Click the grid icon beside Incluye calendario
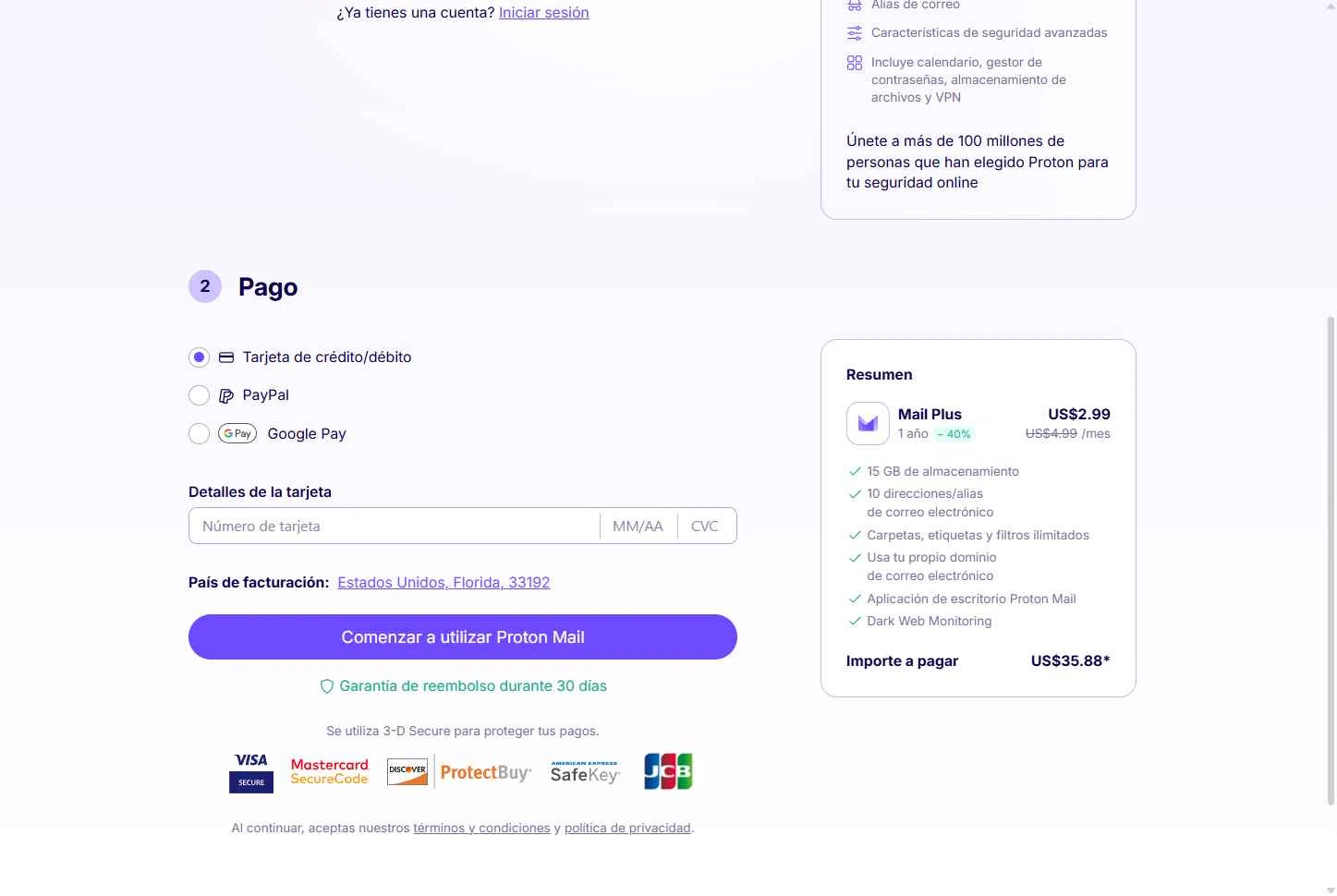1337x896 pixels. (855, 64)
